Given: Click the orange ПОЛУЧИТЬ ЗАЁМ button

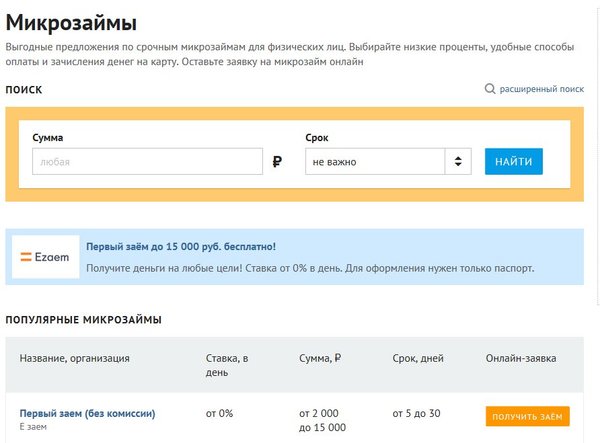Looking at the screenshot, I should [x=528, y=416].
